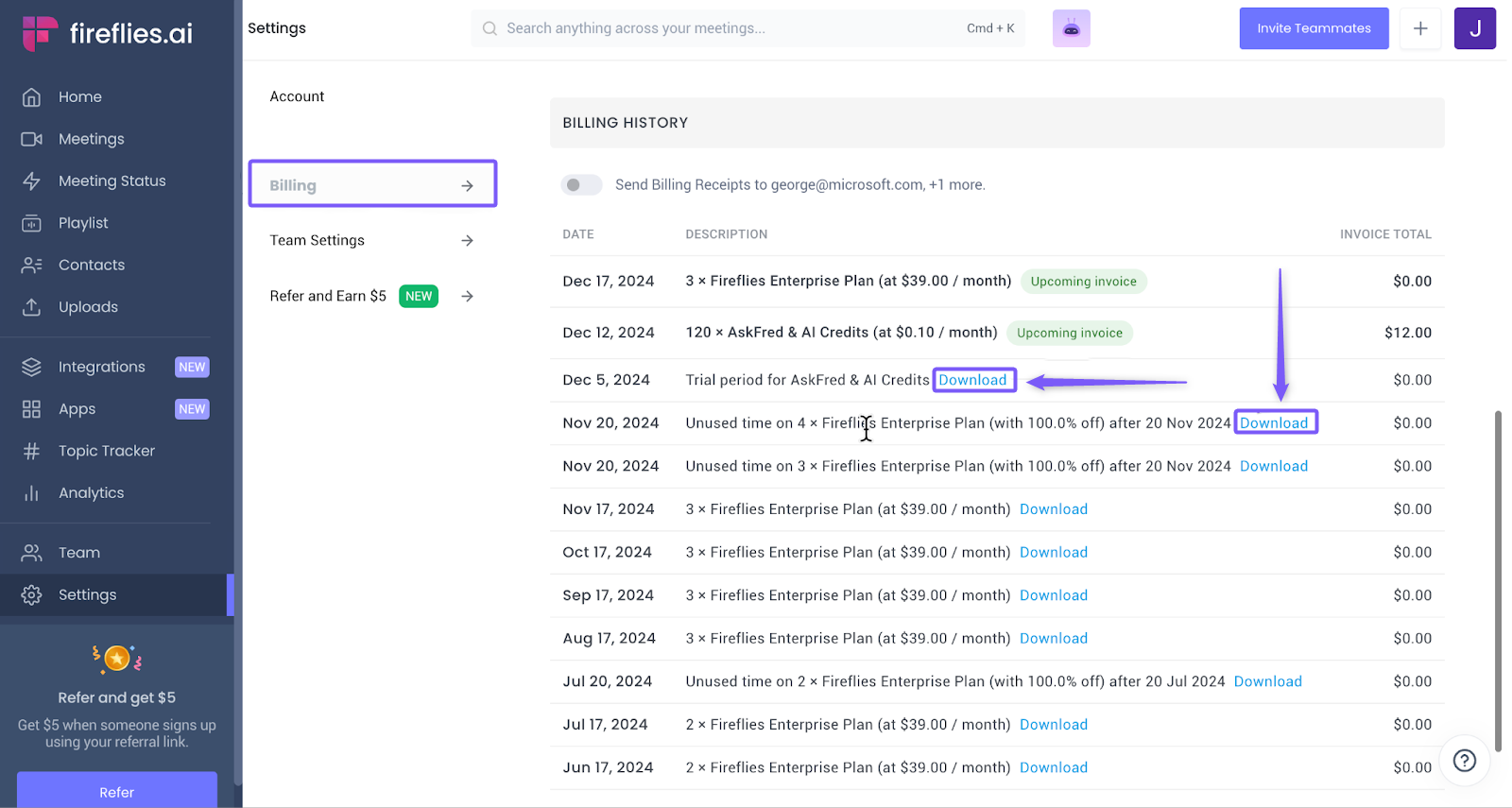Toggle Send Billing Receipts switch
Viewport: 1512px width, 808px height.
coord(580,185)
